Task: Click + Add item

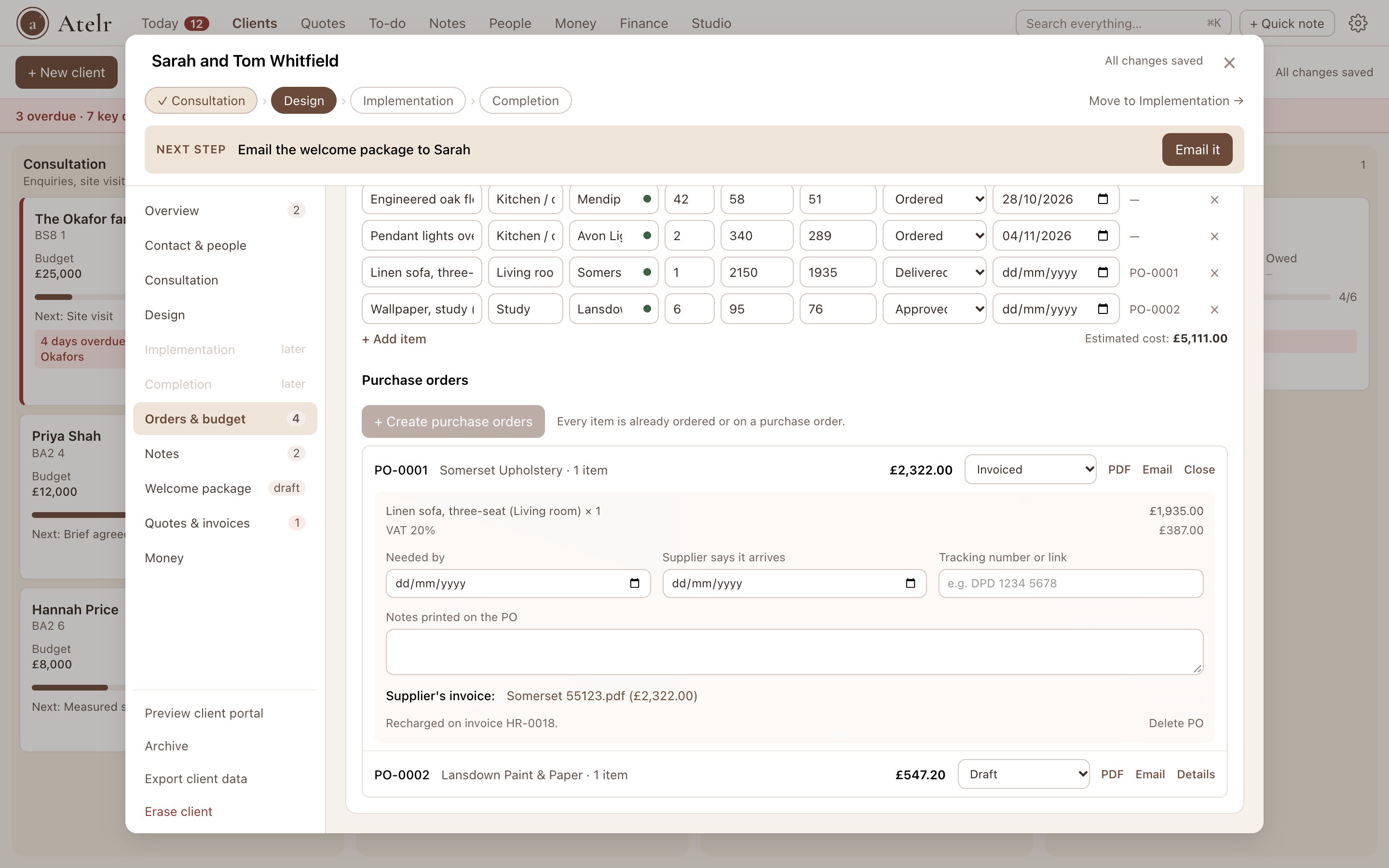Action: (394, 339)
